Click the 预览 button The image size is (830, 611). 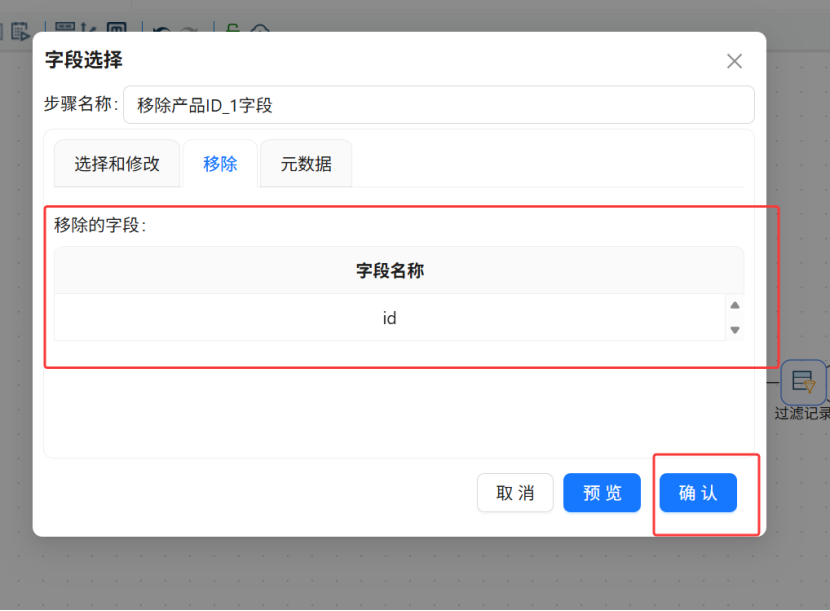click(602, 492)
